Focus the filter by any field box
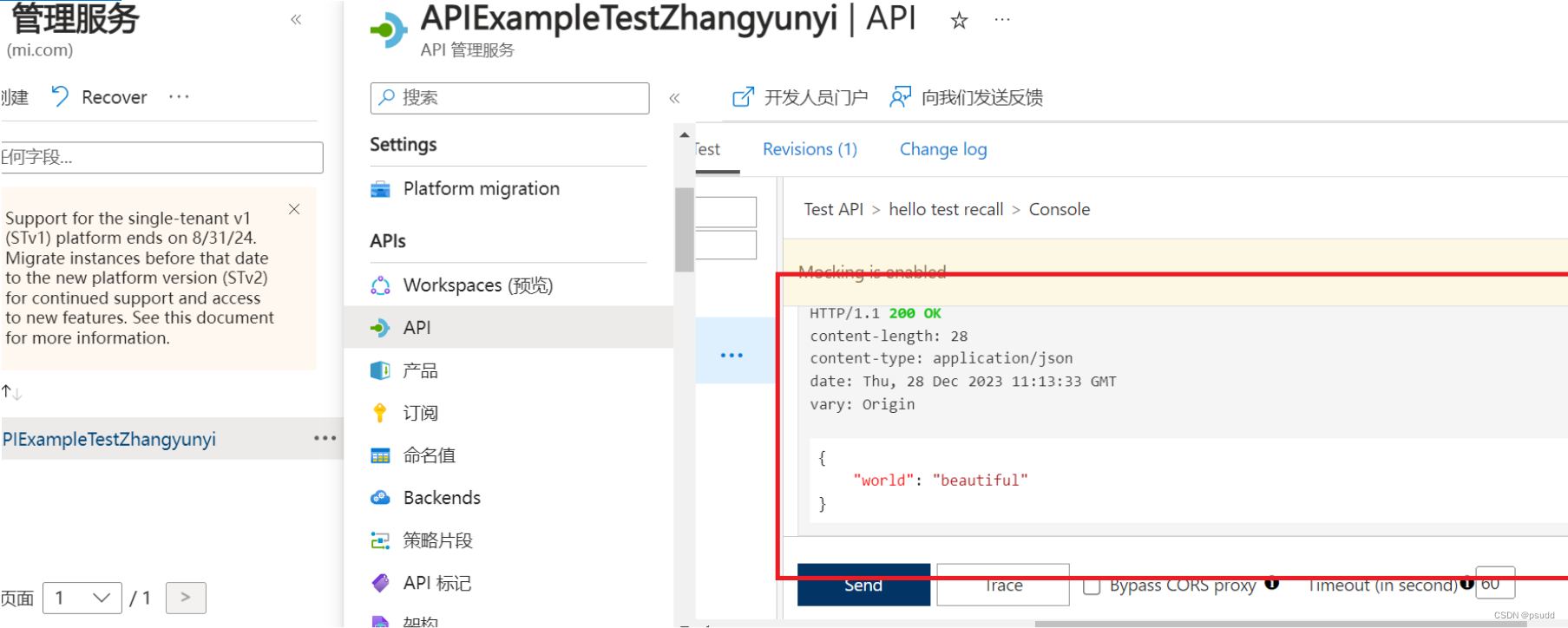Viewport: 1568px width, 628px height. pos(162,157)
